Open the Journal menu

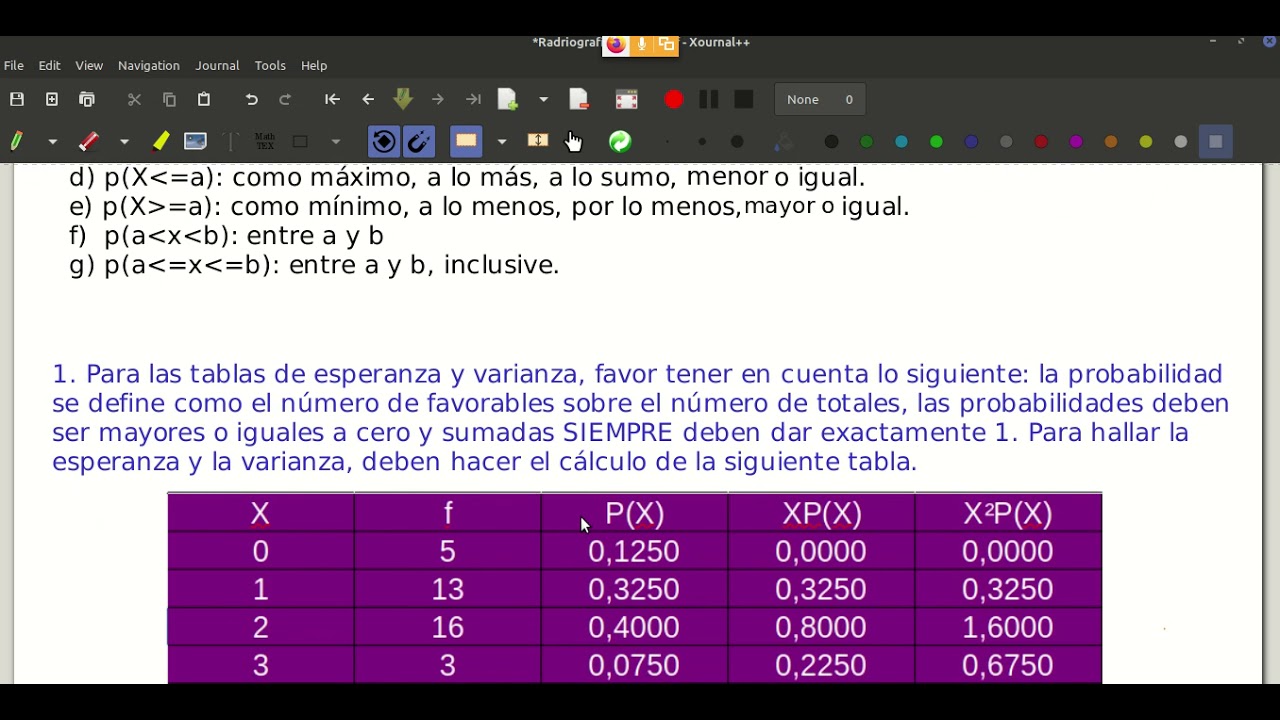tap(217, 65)
